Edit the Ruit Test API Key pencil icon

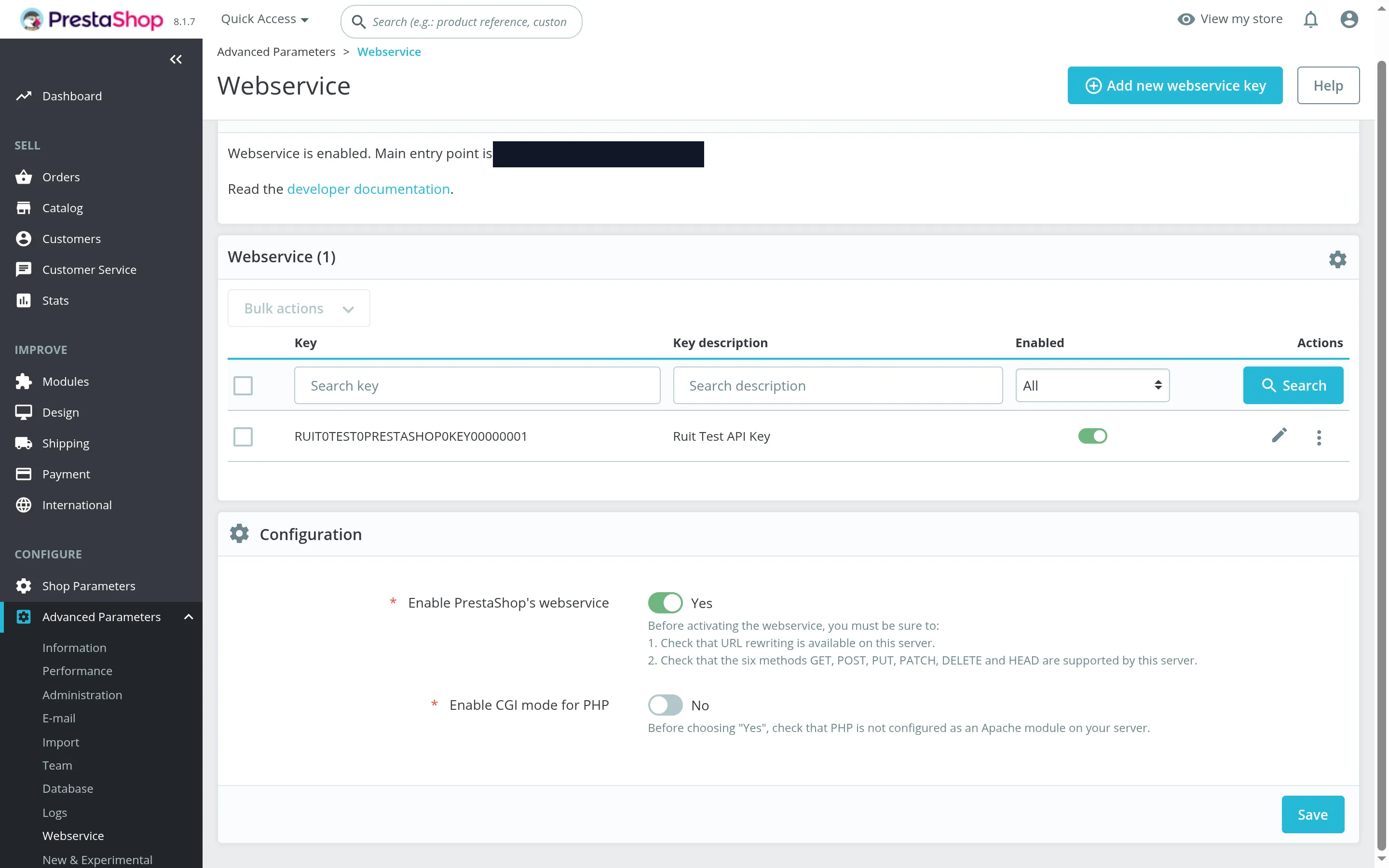pos(1279,435)
